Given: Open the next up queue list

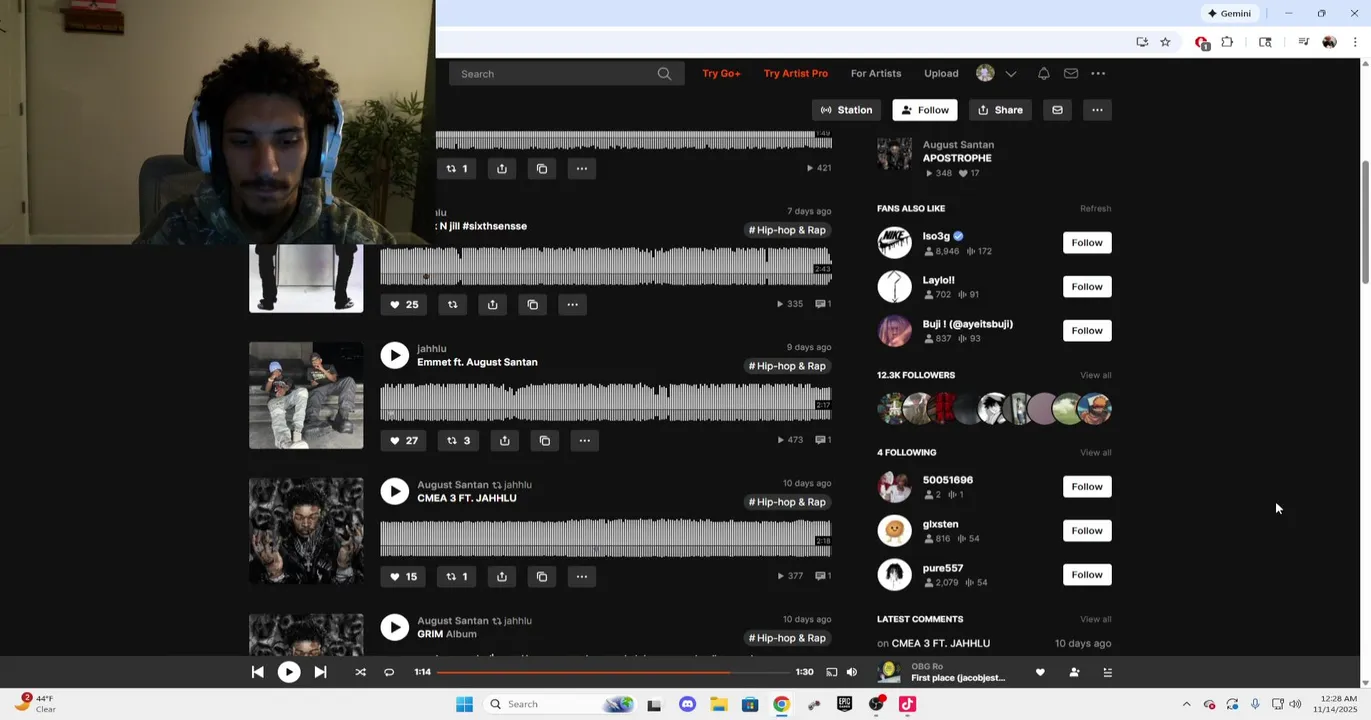Looking at the screenshot, I should pos(1107,672).
